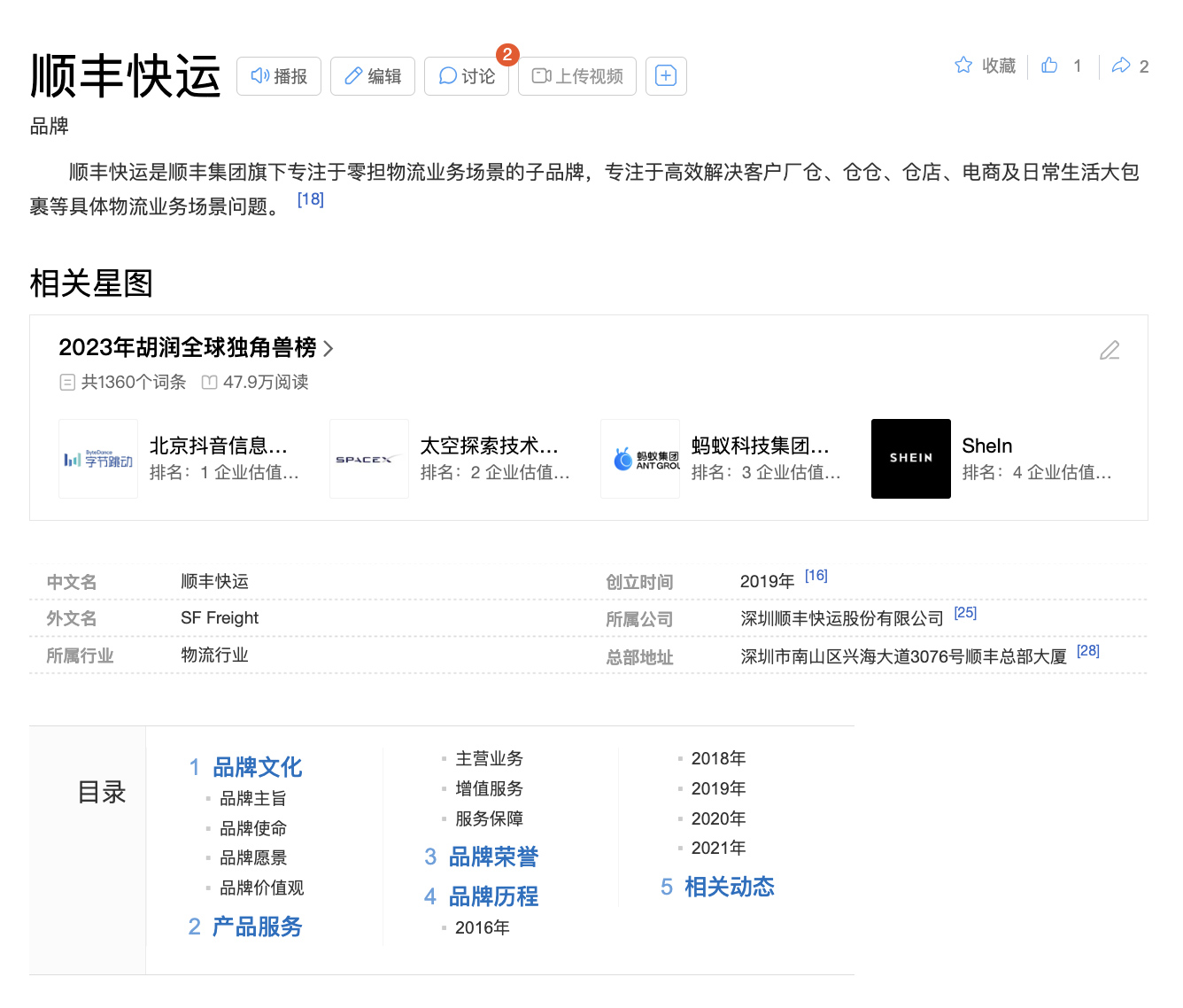
Task: Click the share arrow icon
Action: click(1121, 65)
